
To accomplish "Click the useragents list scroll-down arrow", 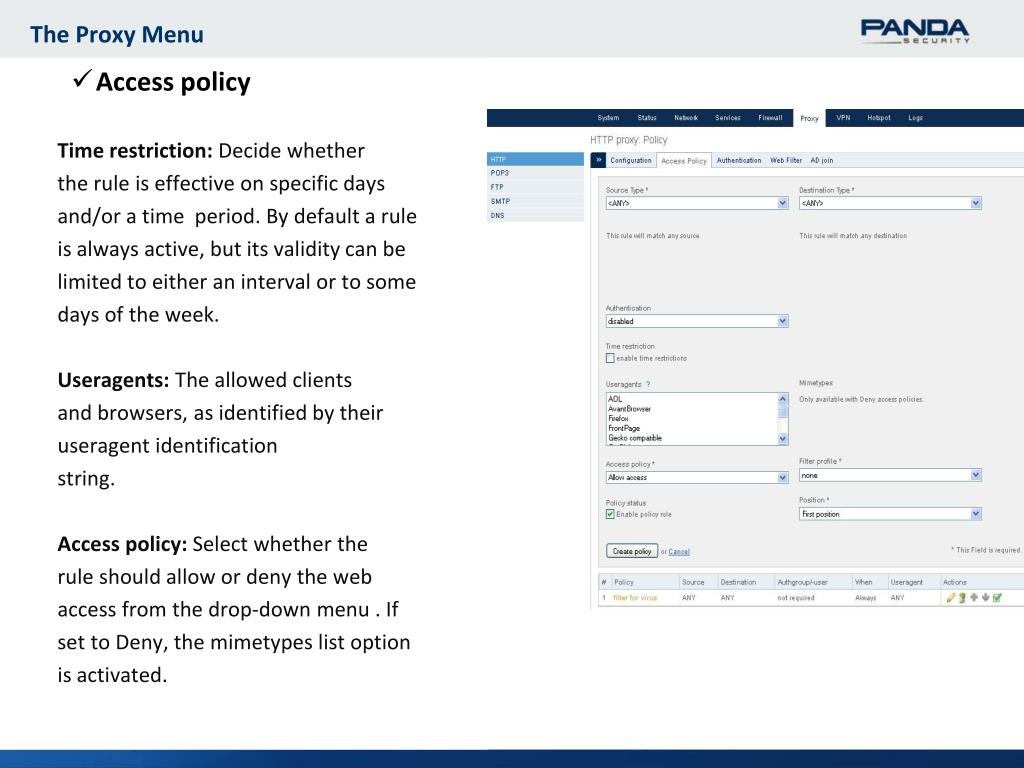I will [x=783, y=439].
